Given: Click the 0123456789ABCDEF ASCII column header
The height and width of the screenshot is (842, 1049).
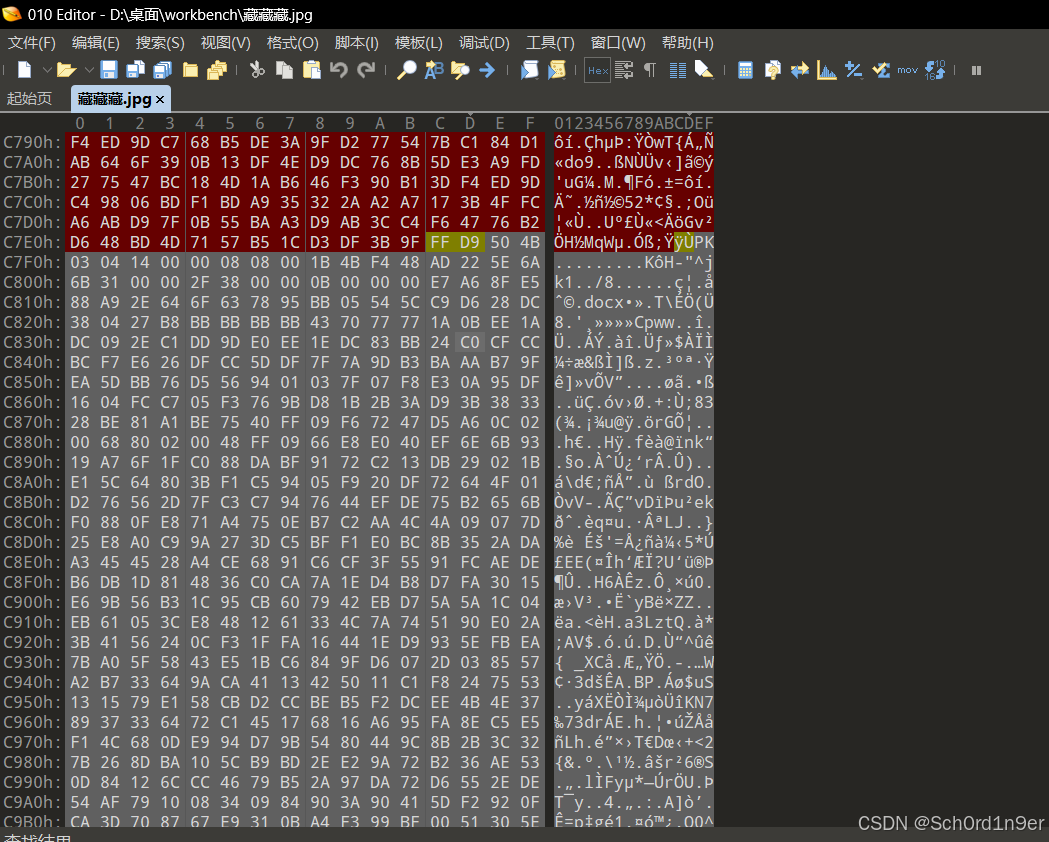Looking at the screenshot, I should click(x=634, y=123).
